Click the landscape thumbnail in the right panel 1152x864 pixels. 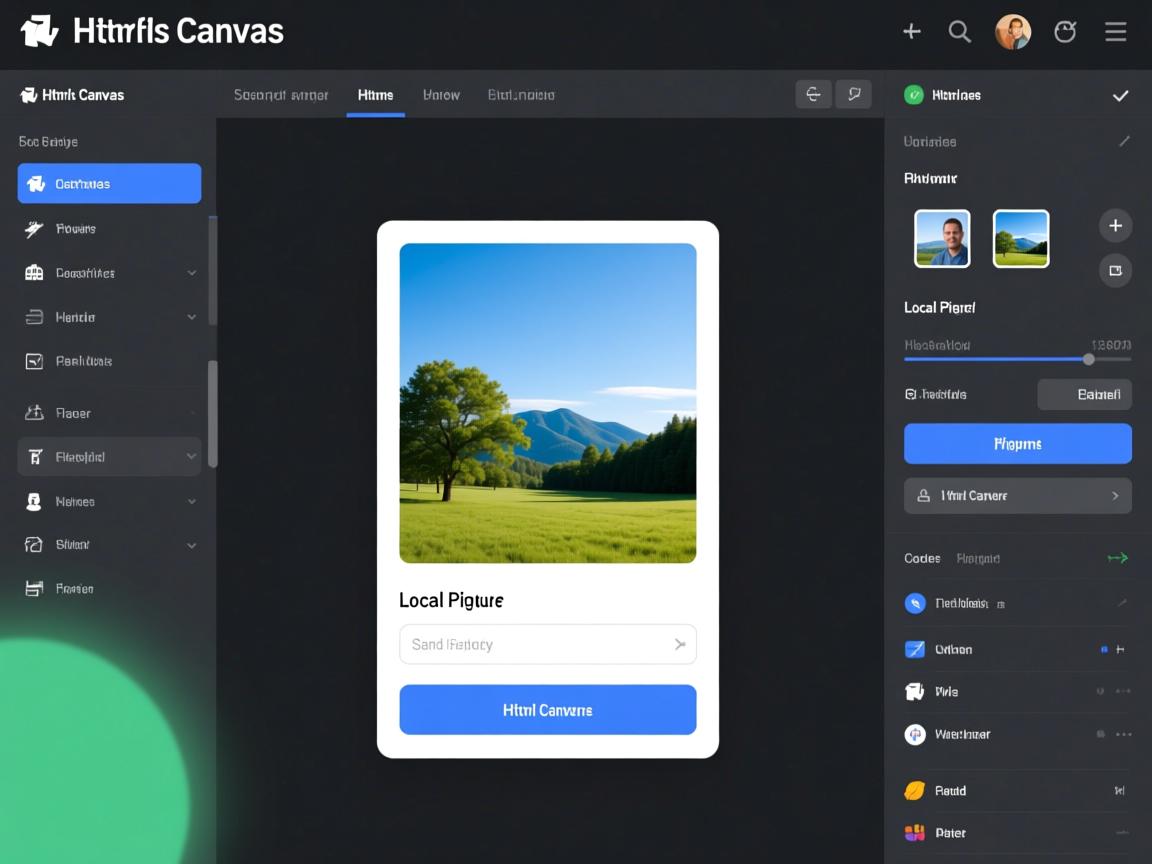click(1020, 238)
